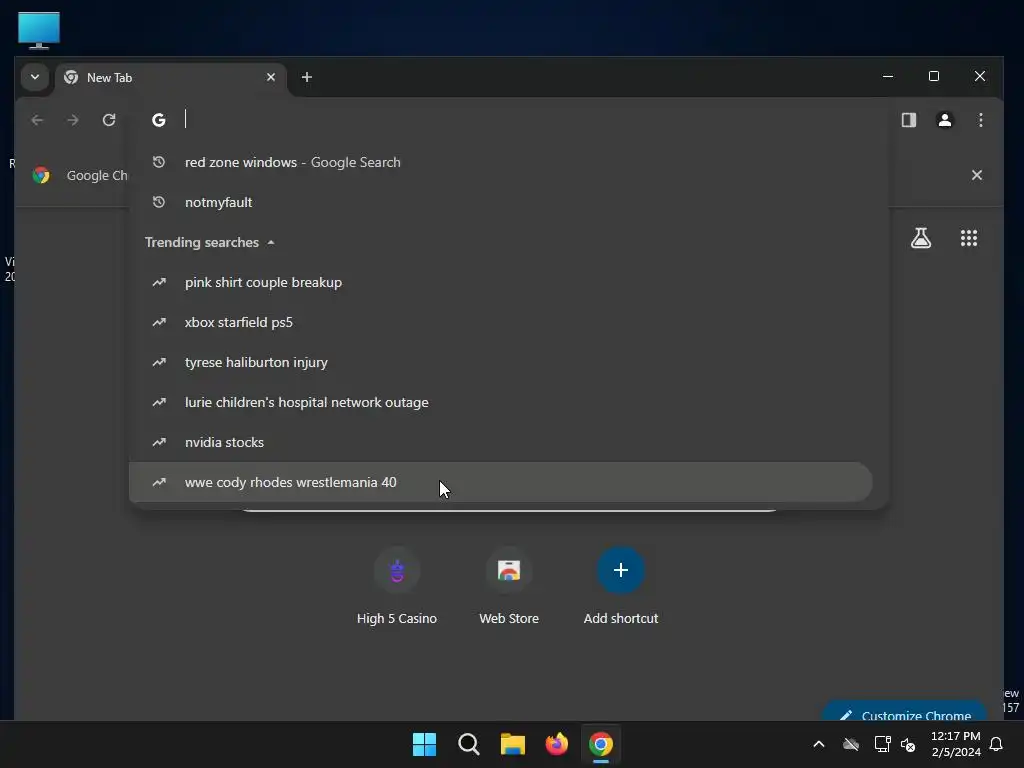Image resolution: width=1024 pixels, height=768 pixels.
Task: Click the back navigation arrow
Action: point(37,120)
